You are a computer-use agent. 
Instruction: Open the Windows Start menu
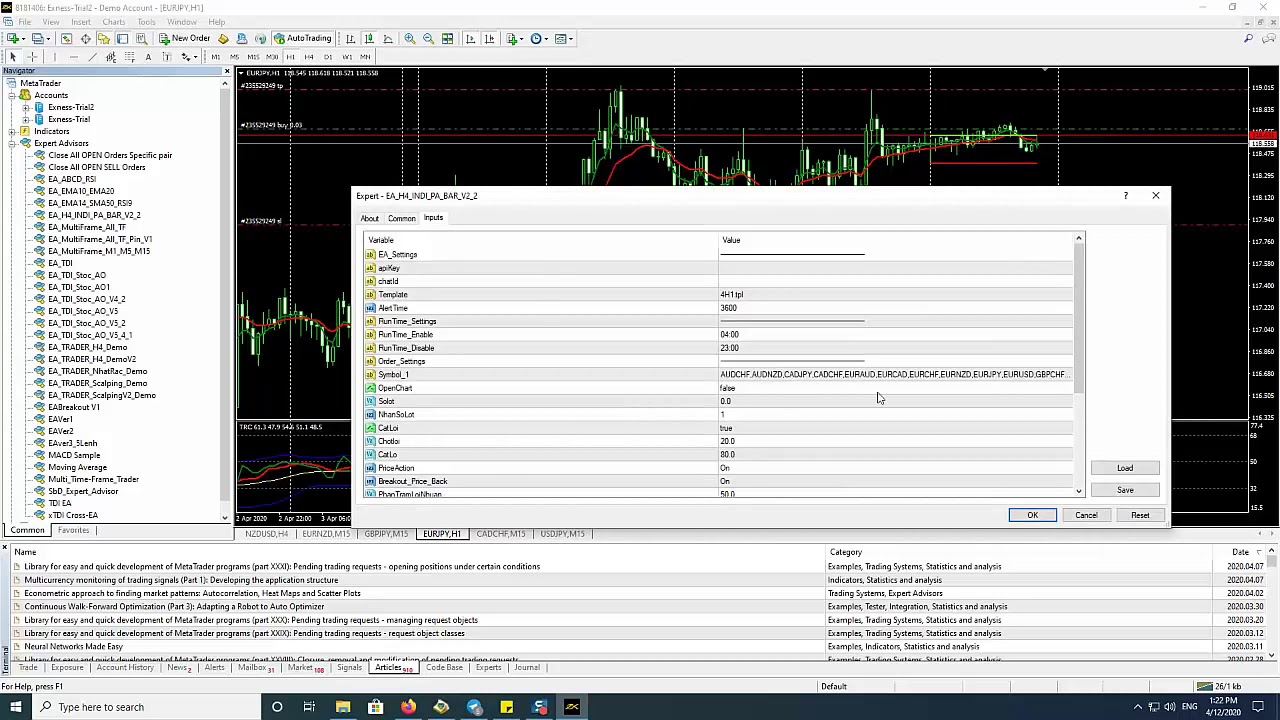coord(15,707)
